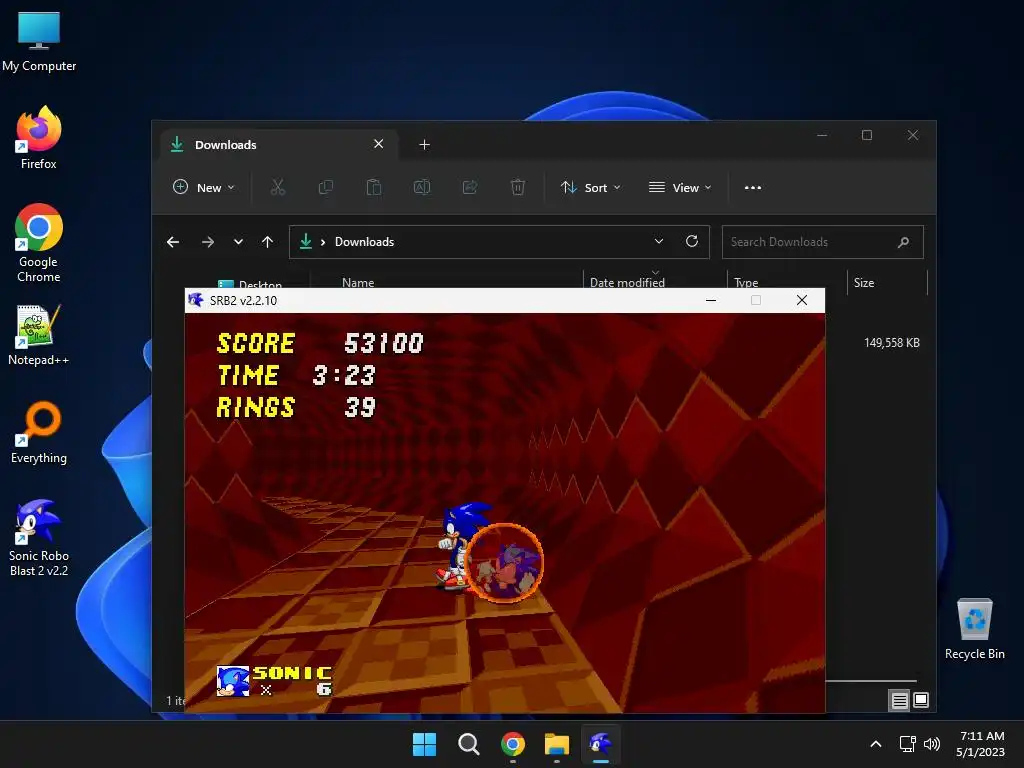
Task: Close the SRB2 v2.2.10 window
Action: [x=802, y=300]
